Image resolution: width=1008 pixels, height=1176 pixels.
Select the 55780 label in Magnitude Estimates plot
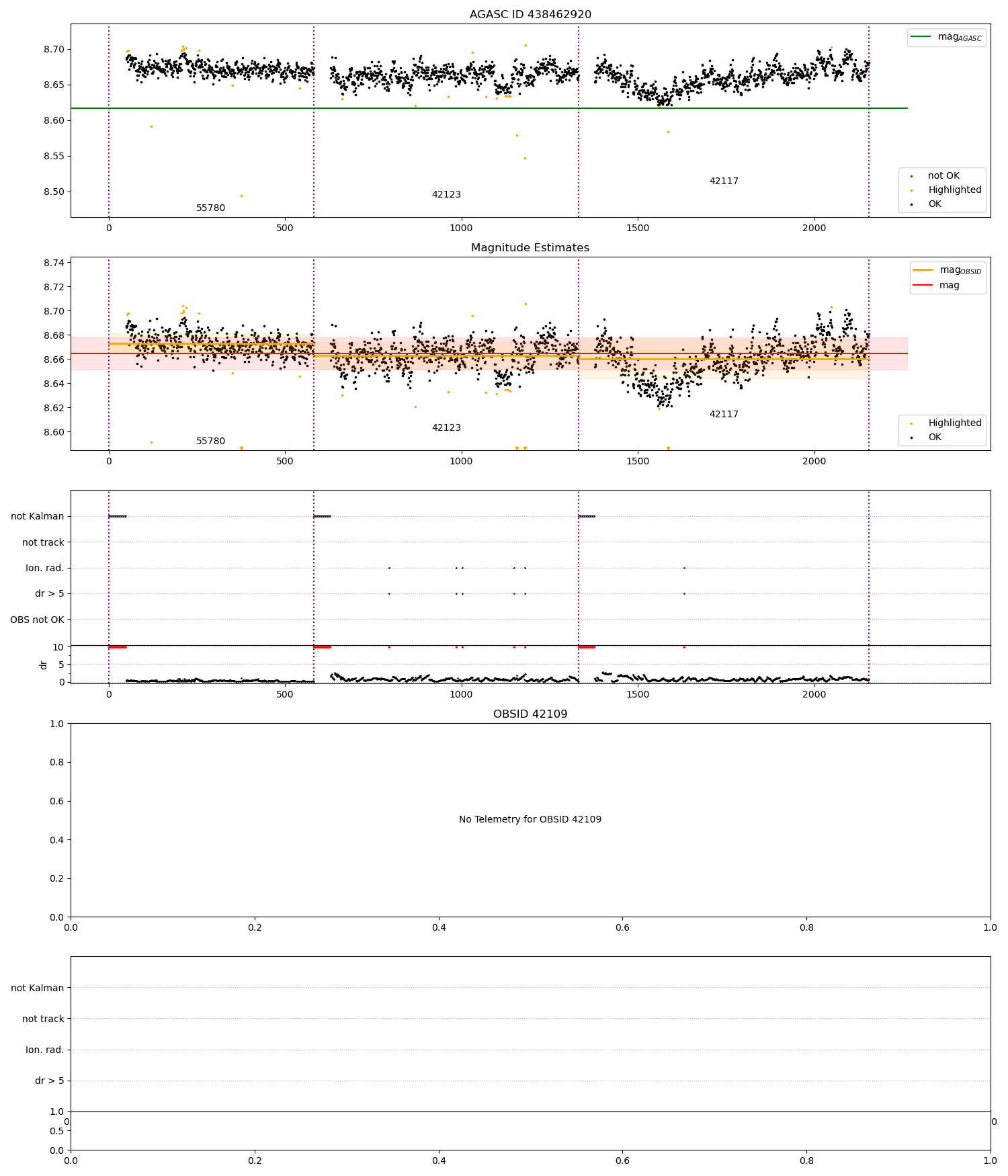tap(211, 442)
